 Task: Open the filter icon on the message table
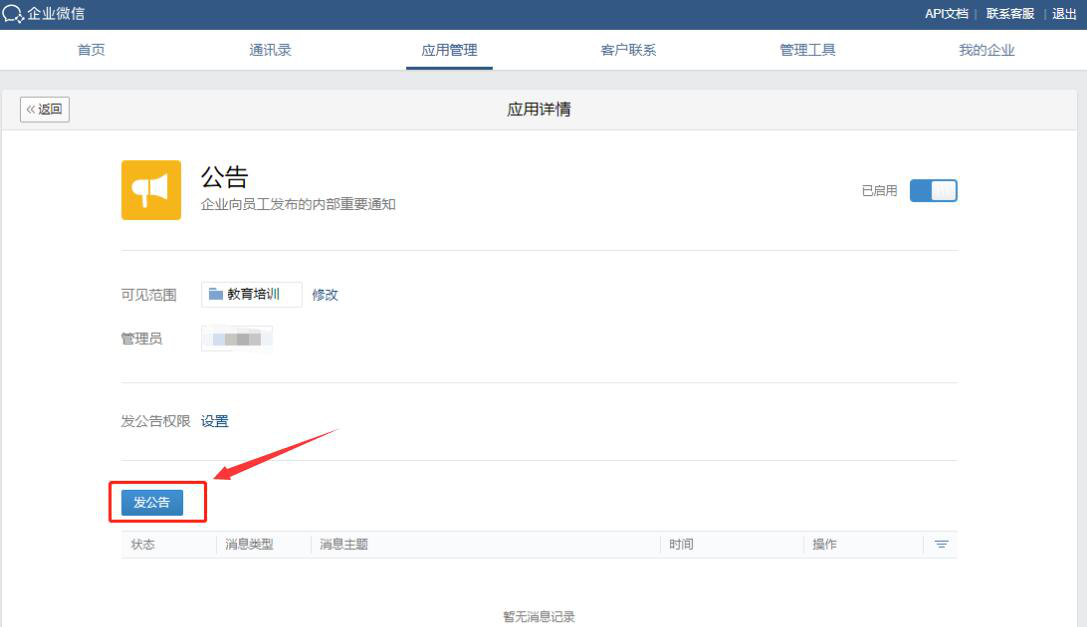[x=940, y=544]
